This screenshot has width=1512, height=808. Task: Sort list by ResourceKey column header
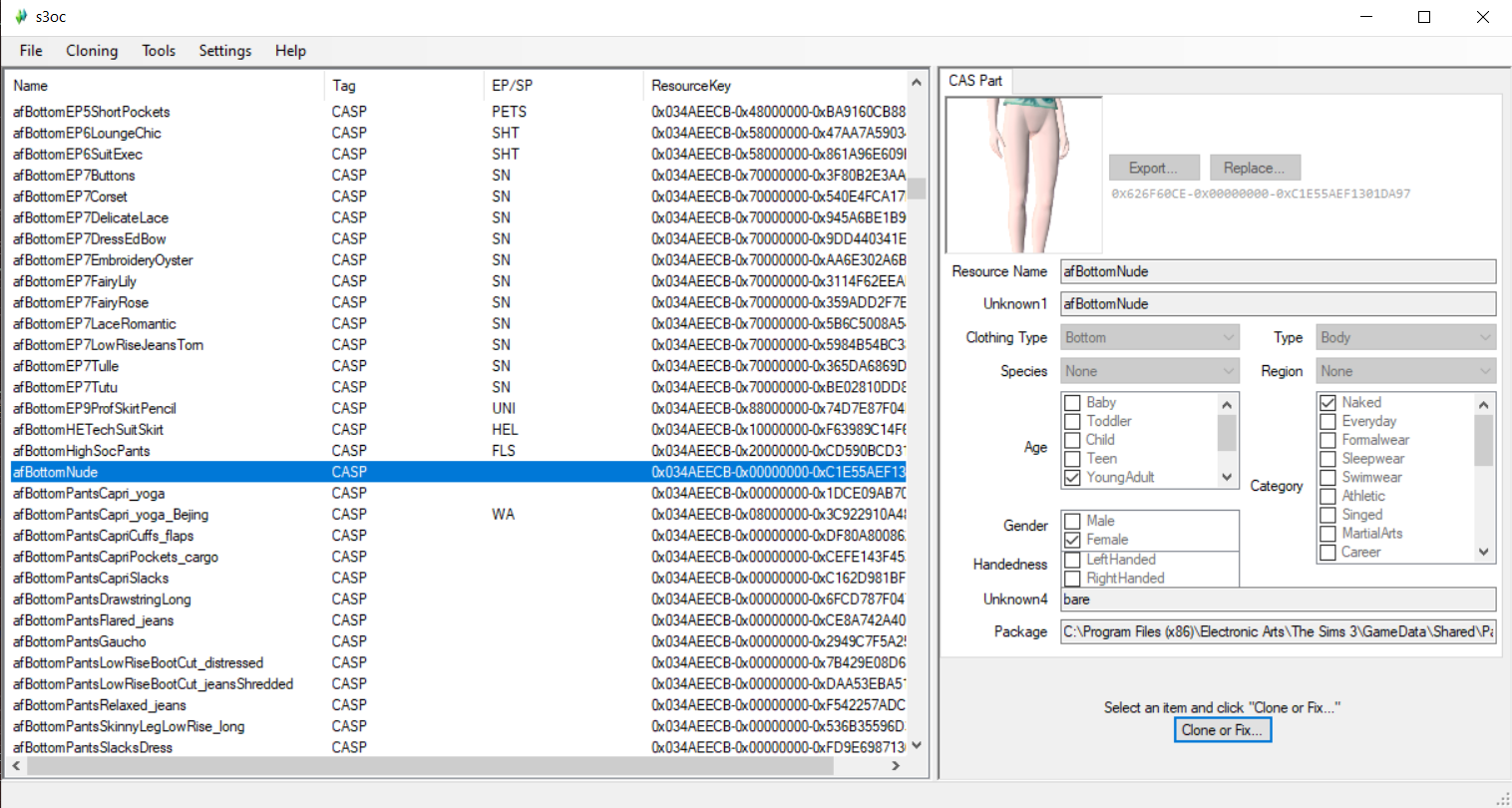point(775,86)
